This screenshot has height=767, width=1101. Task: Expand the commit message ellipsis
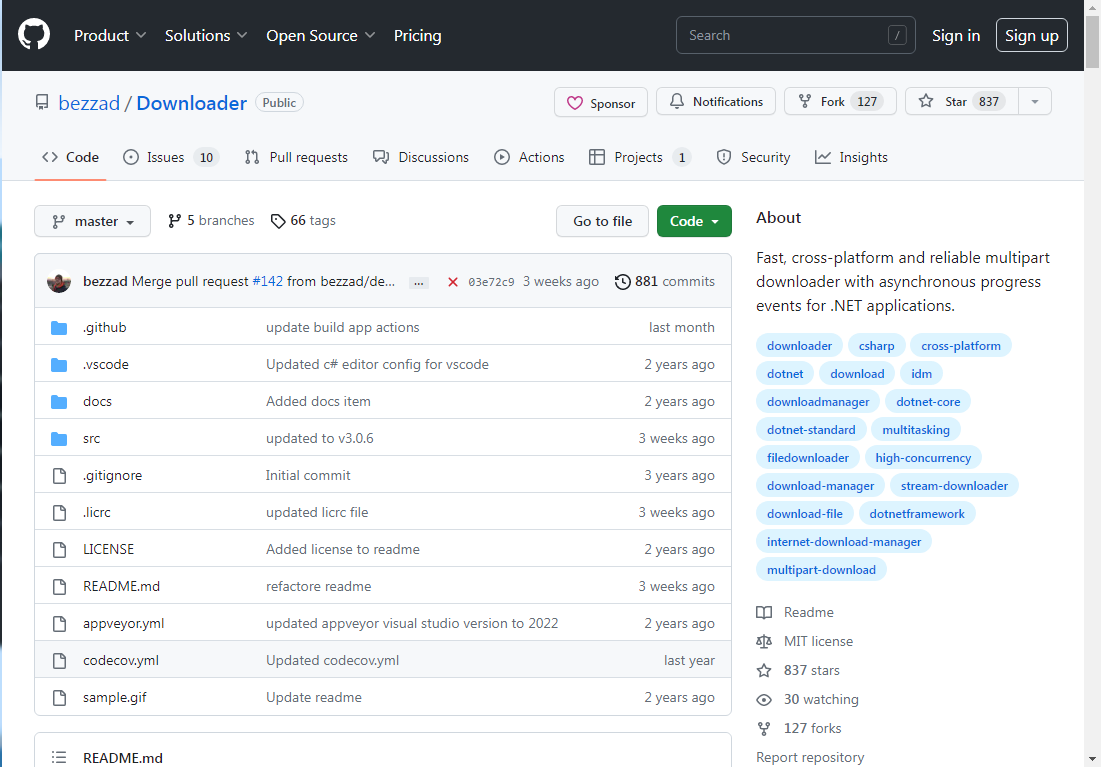click(x=418, y=282)
